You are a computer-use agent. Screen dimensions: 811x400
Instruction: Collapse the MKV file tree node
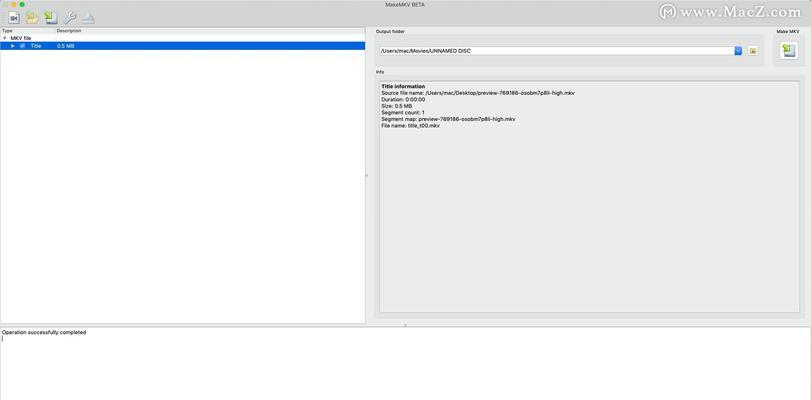pyautogui.click(x=5, y=38)
